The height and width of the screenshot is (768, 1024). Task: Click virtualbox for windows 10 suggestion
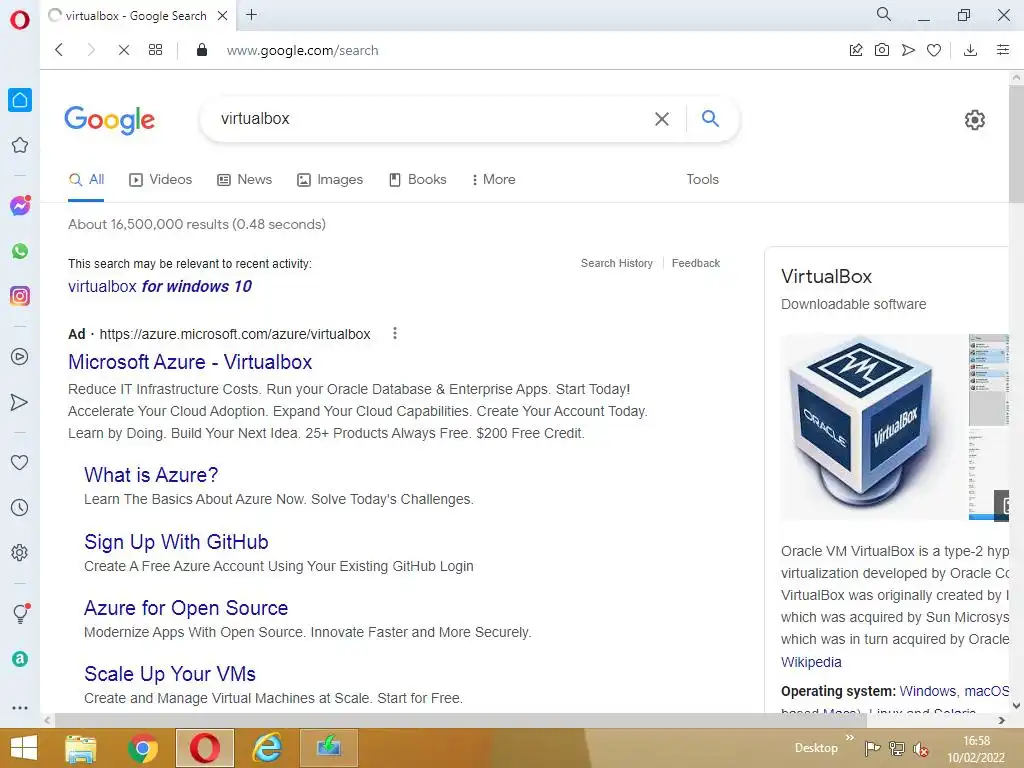[x=160, y=286]
